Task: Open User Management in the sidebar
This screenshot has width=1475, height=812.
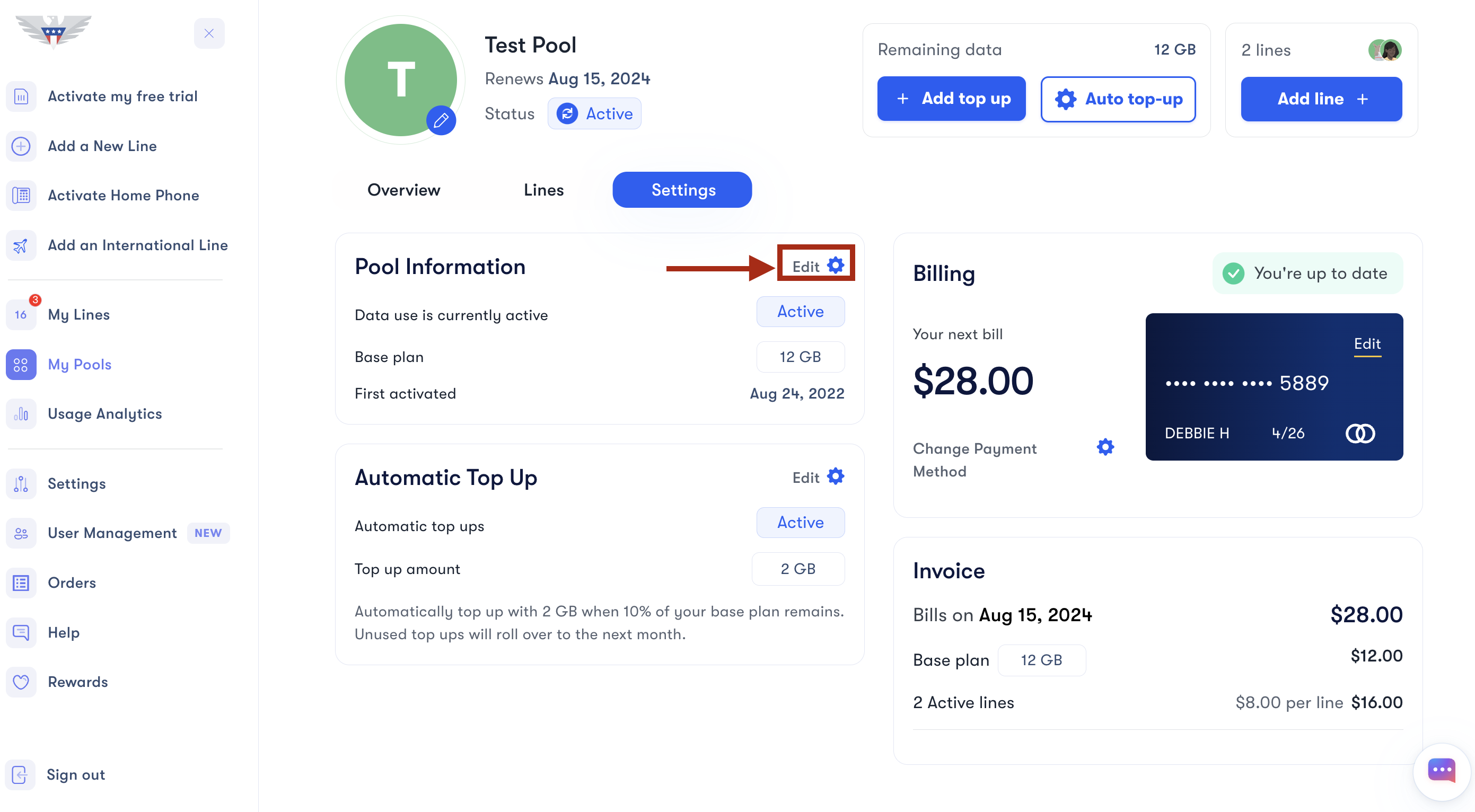Action: (112, 533)
